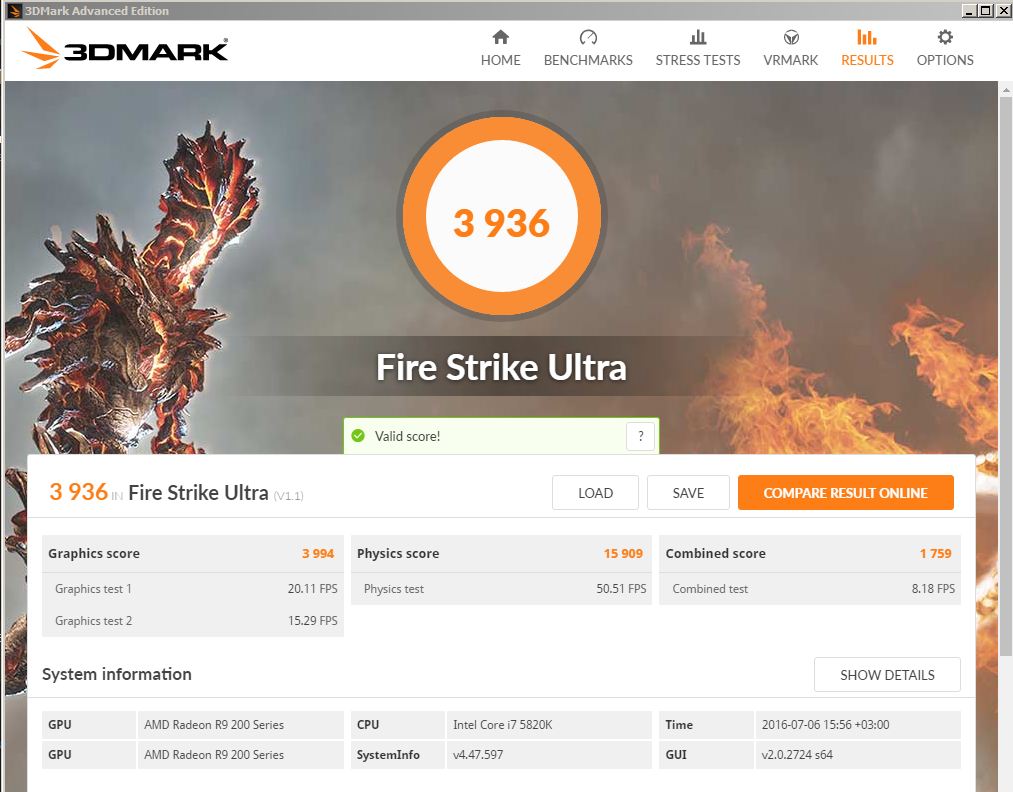Image resolution: width=1013 pixels, height=792 pixels.
Task: Click the Time value 2016-07-06 15:56 +03:00
Action: click(x=825, y=725)
